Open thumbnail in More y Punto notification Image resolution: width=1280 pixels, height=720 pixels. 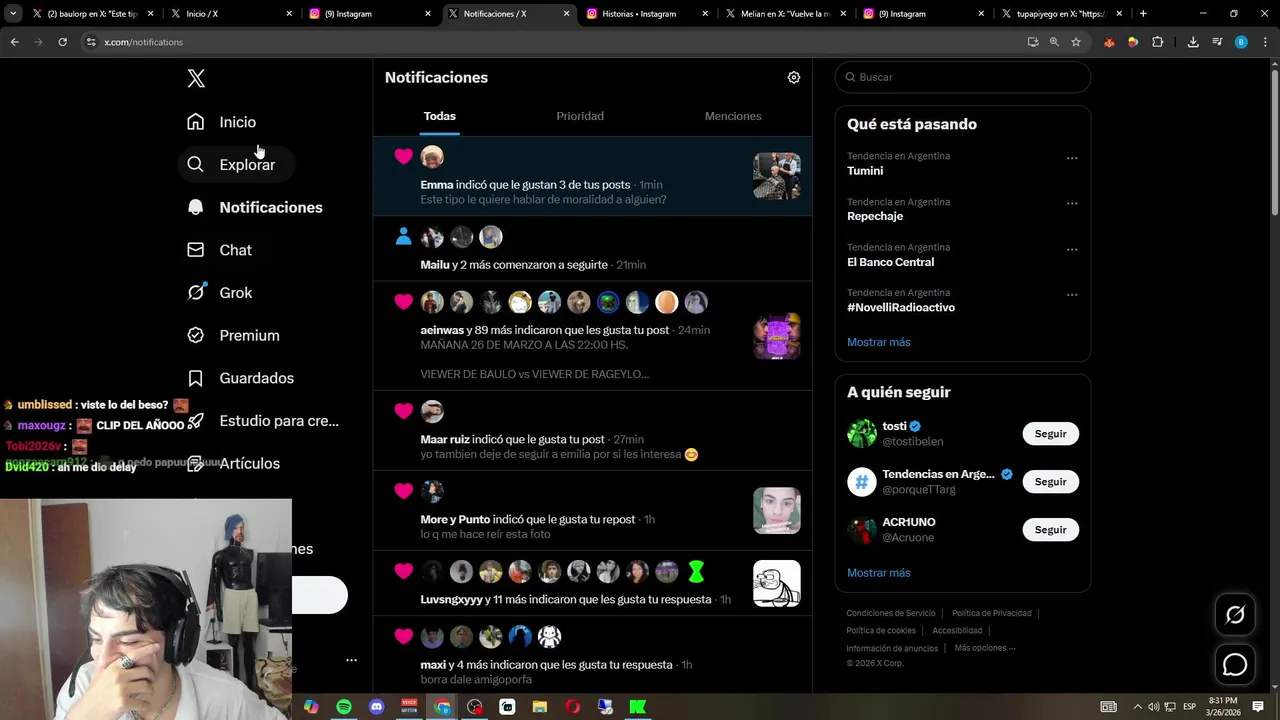pos(777,511)
